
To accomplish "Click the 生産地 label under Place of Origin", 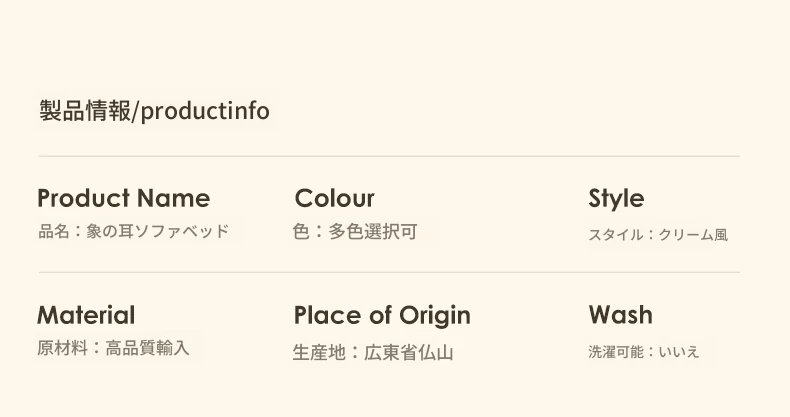I will point(317,352).
